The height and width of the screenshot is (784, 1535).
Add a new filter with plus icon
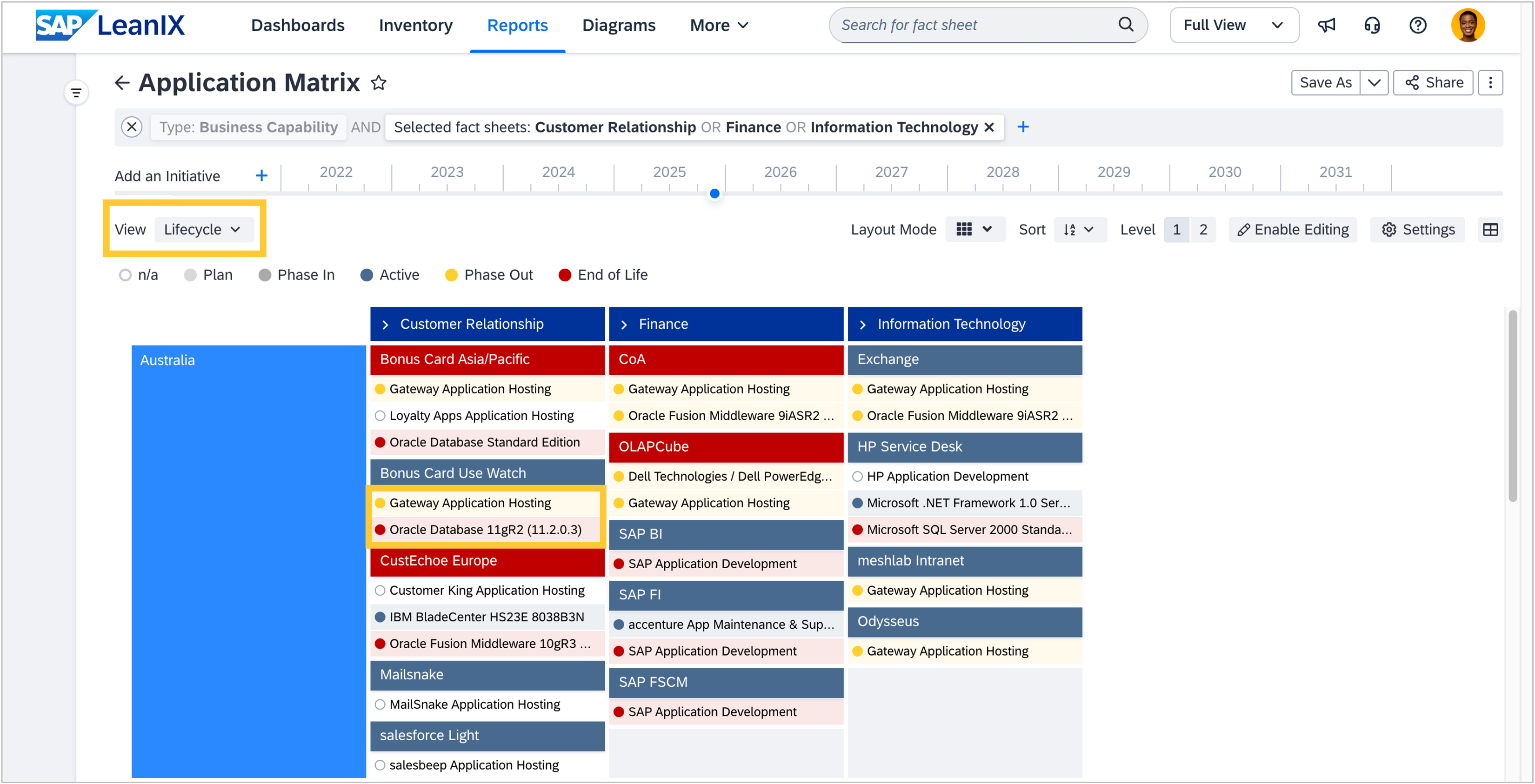point(1022,127)
